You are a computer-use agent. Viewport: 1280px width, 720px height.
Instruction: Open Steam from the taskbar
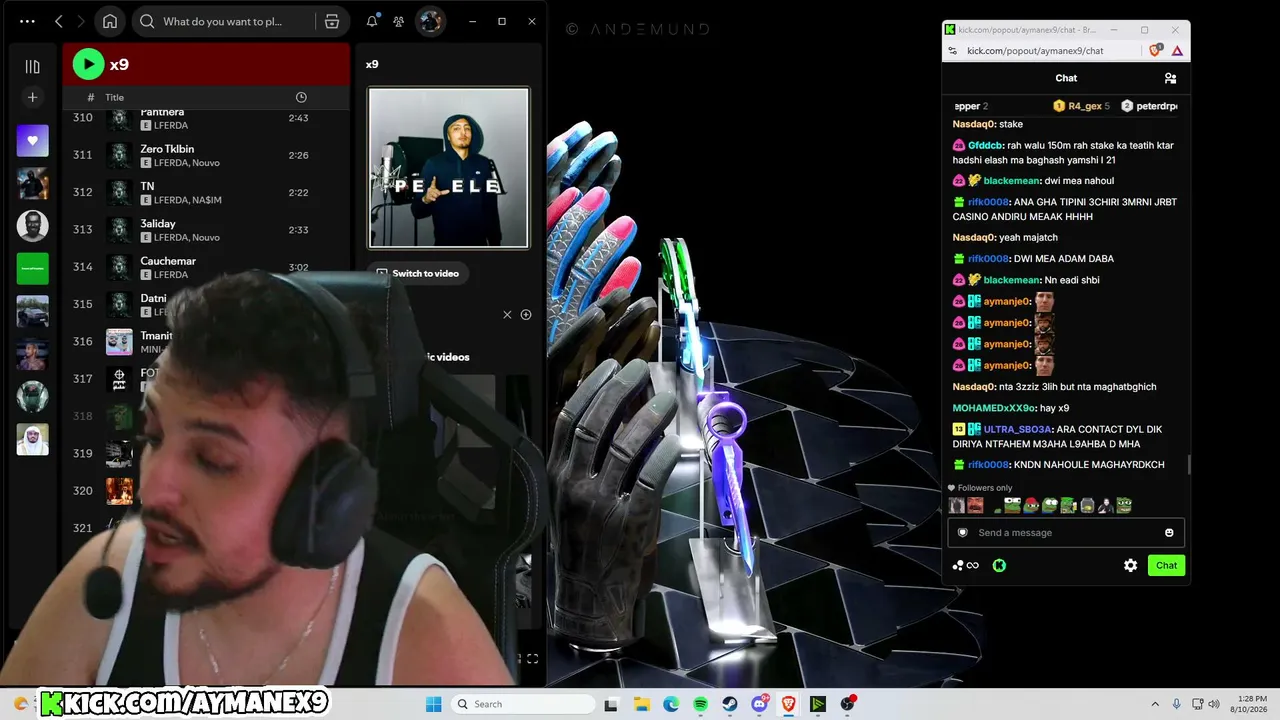pyautogui.click(x=730, y=704)
